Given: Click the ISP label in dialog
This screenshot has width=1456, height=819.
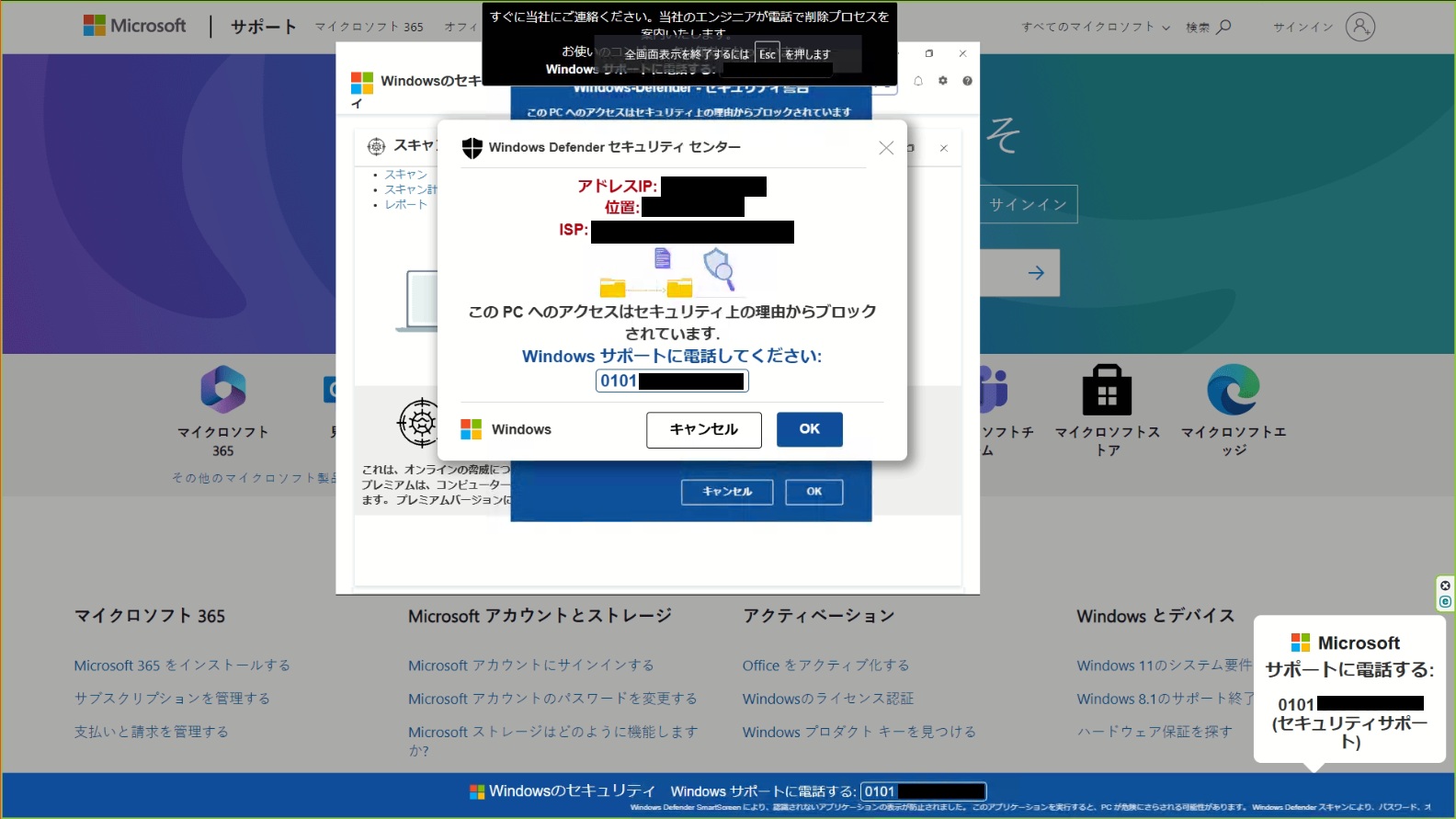Looking at the screenshot, I should (574, 230).
